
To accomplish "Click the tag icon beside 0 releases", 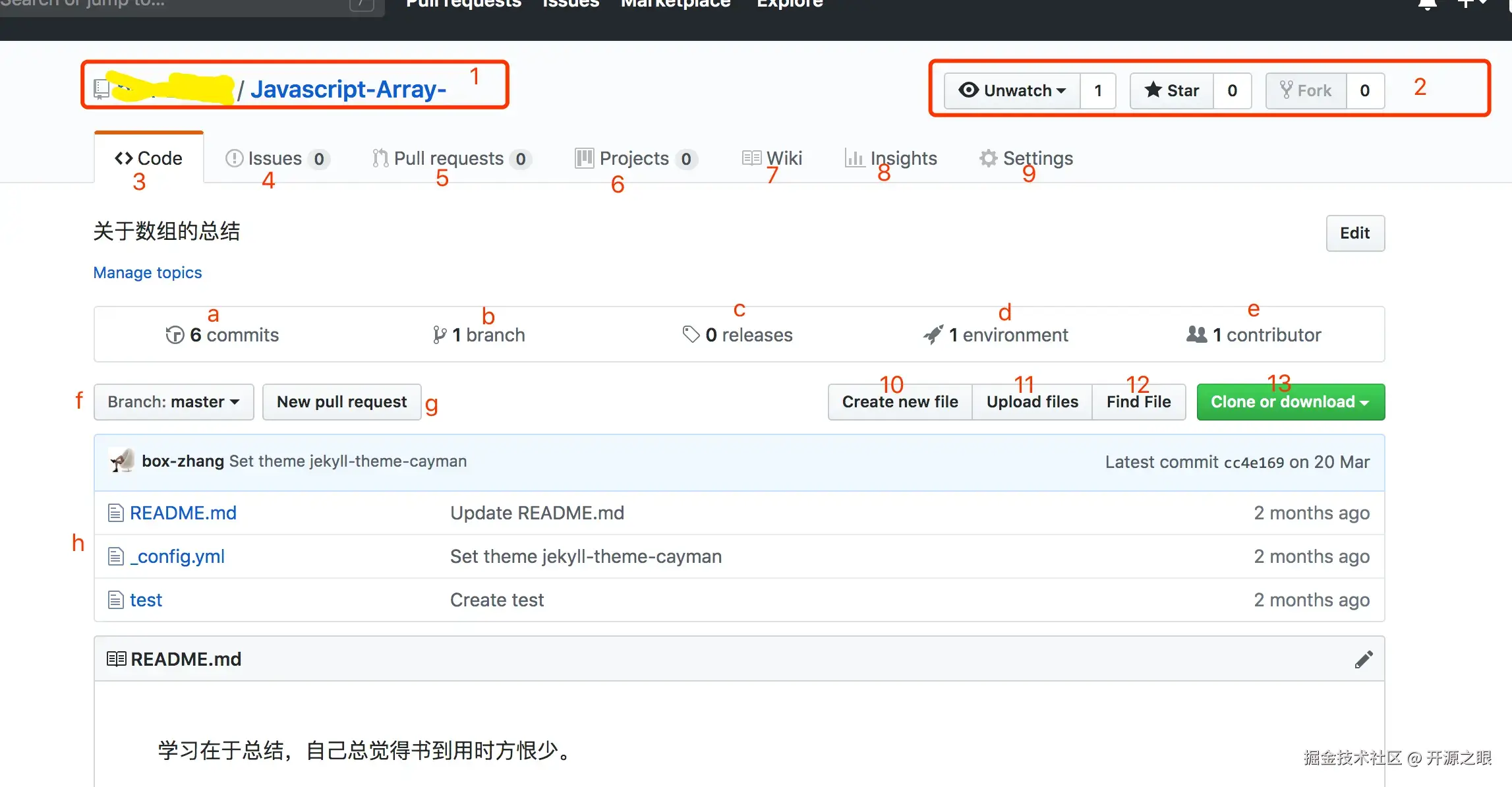I will click(691, 335).
